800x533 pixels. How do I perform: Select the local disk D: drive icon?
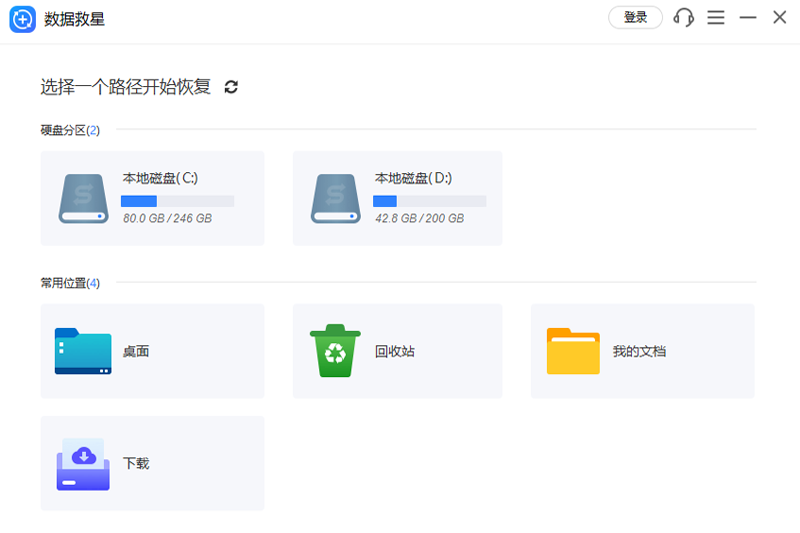click(335, 198)
